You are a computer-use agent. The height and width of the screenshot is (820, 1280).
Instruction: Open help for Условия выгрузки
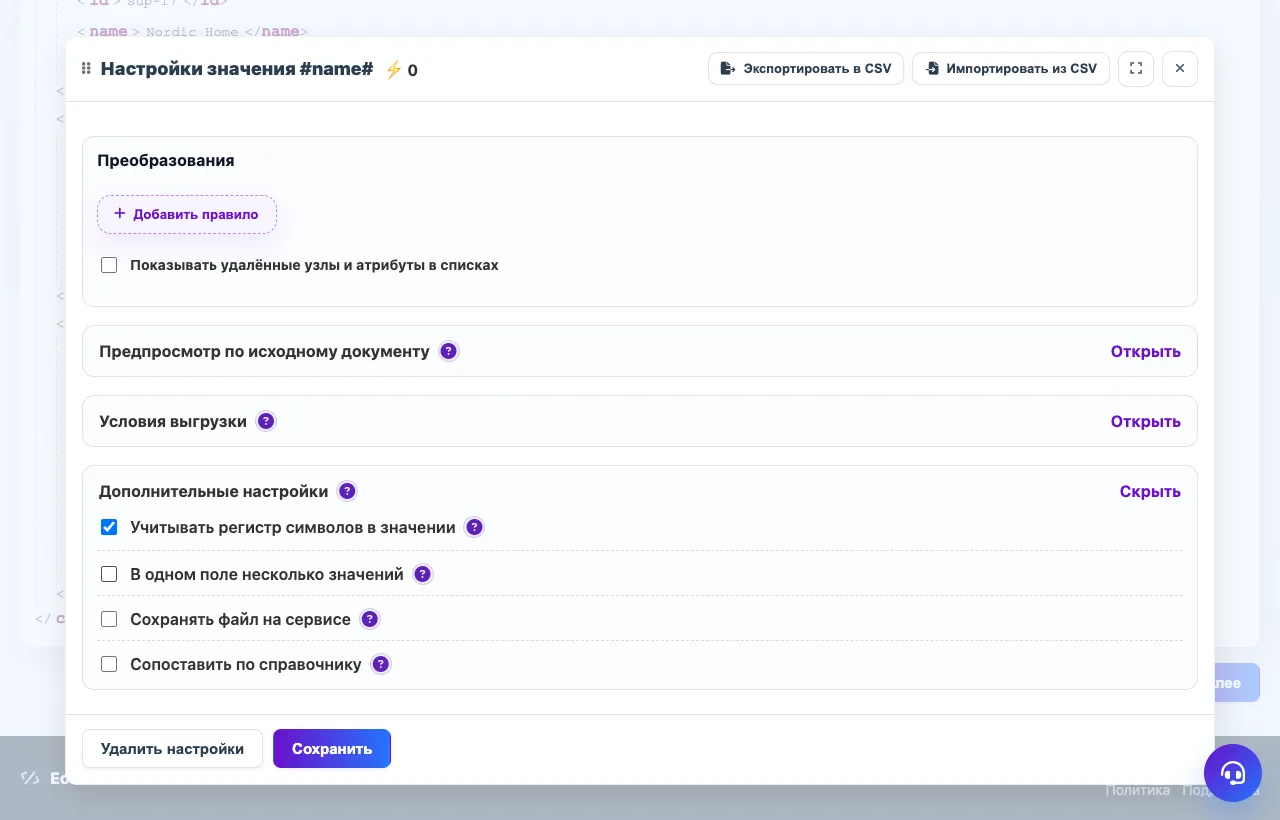[x=266, y=421]
